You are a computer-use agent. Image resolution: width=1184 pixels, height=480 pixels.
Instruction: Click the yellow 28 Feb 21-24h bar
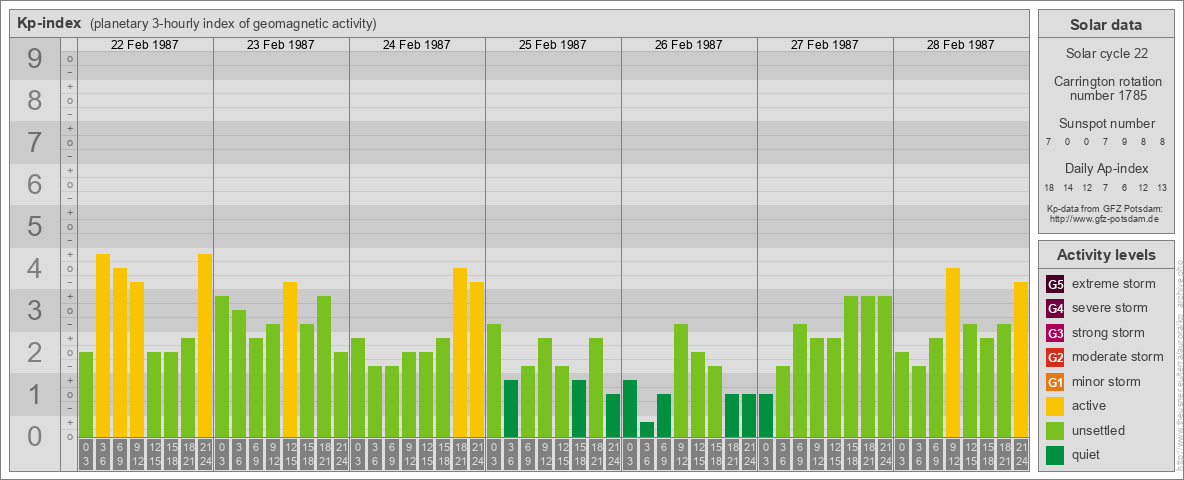(1021, 359)
